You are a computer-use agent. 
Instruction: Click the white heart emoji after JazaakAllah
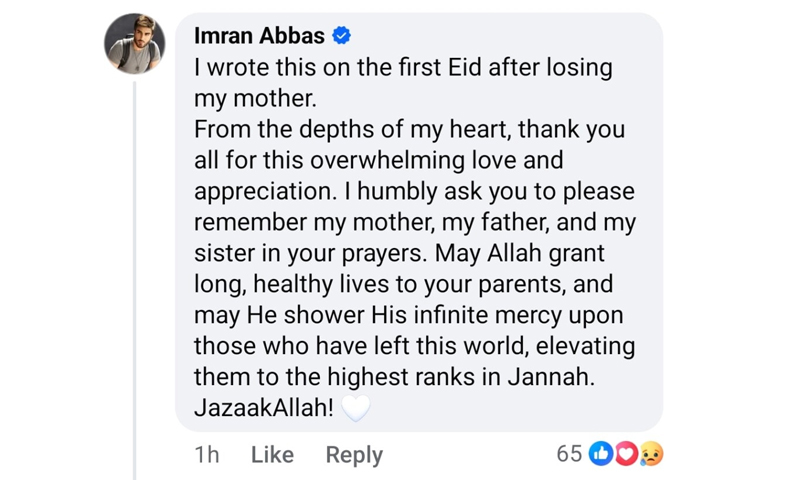click(356, 408)
